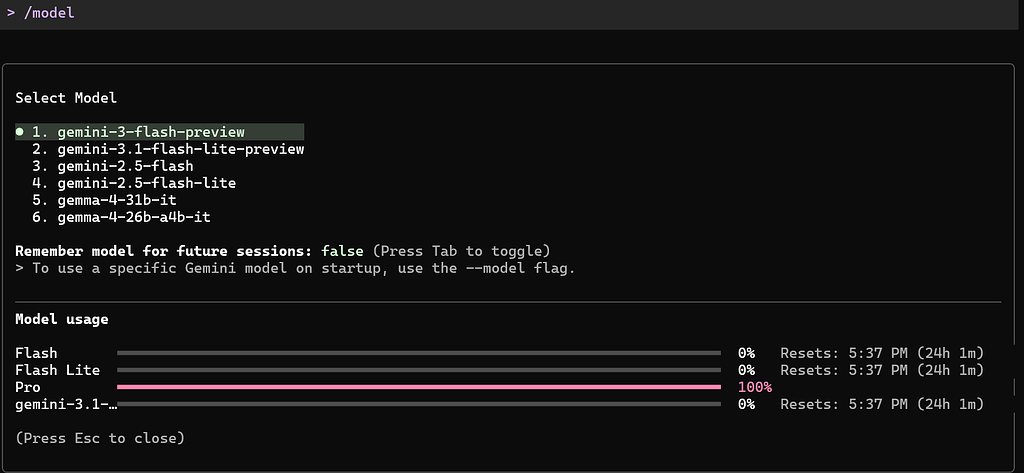
Task: Click the Flash Lite usage progress bar
Action: (x=419, y=370)
